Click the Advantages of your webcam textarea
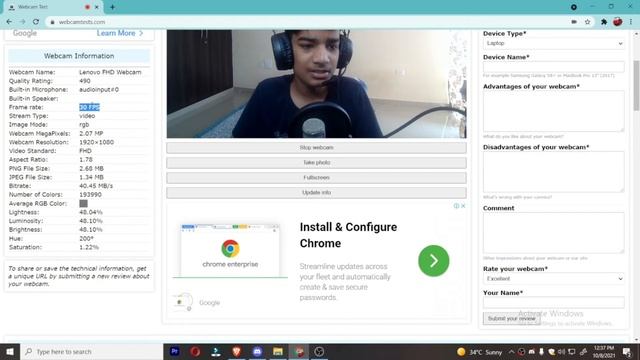 coord(553,111)
